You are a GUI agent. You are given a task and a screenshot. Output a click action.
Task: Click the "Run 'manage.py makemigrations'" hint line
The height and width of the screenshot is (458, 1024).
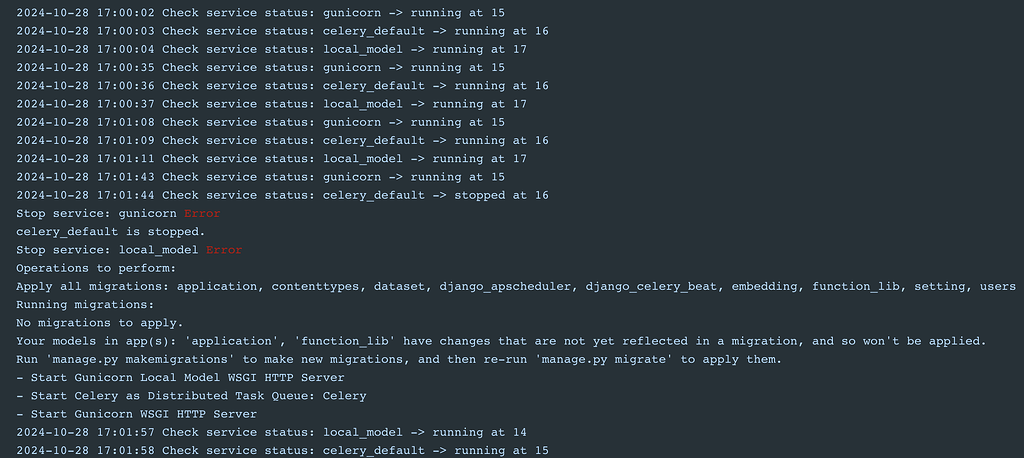(398, 359)
